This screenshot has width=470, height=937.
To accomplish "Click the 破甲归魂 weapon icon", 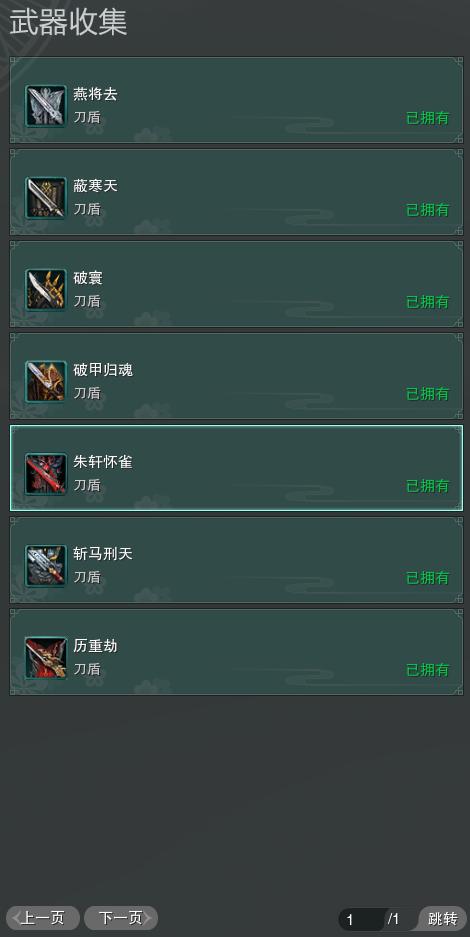I will (x=45, y=382).
